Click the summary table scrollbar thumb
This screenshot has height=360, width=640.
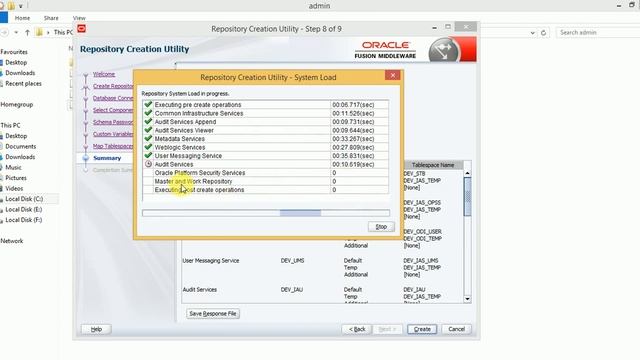point(467,197)
